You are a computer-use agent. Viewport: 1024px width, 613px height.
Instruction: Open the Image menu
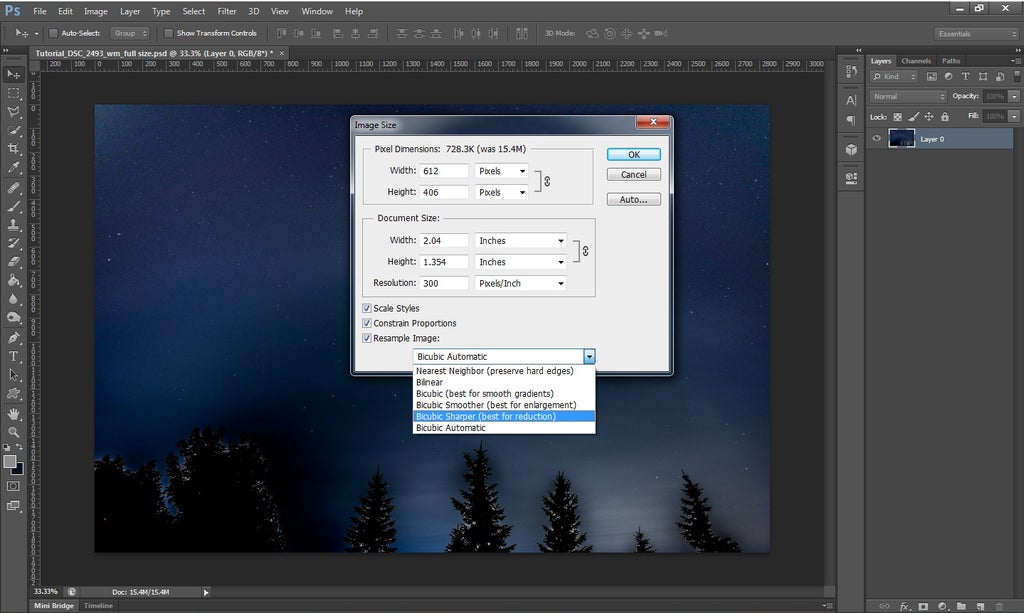(95, 11)
